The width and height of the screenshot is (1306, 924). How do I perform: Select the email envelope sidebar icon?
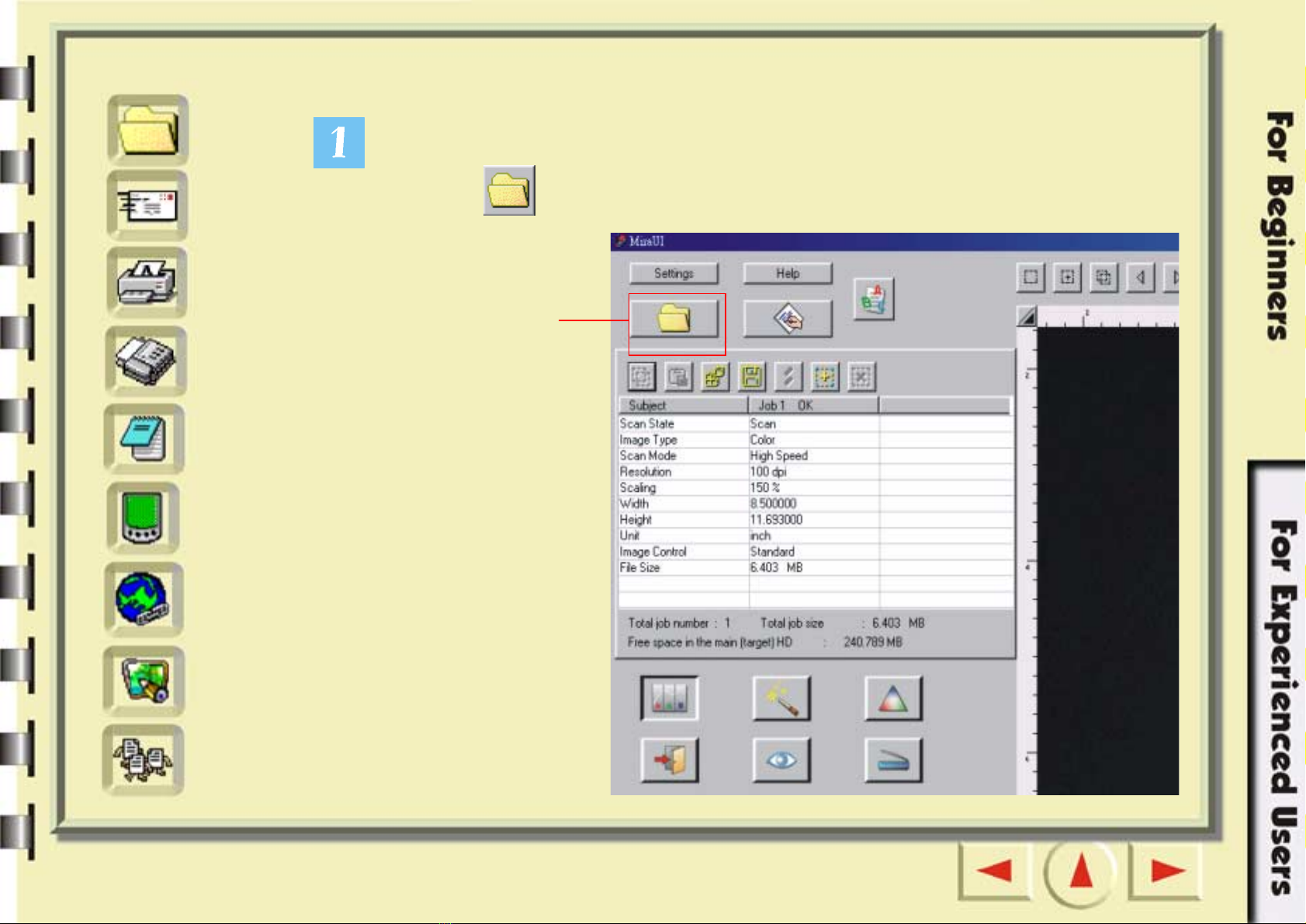[147, 206]
